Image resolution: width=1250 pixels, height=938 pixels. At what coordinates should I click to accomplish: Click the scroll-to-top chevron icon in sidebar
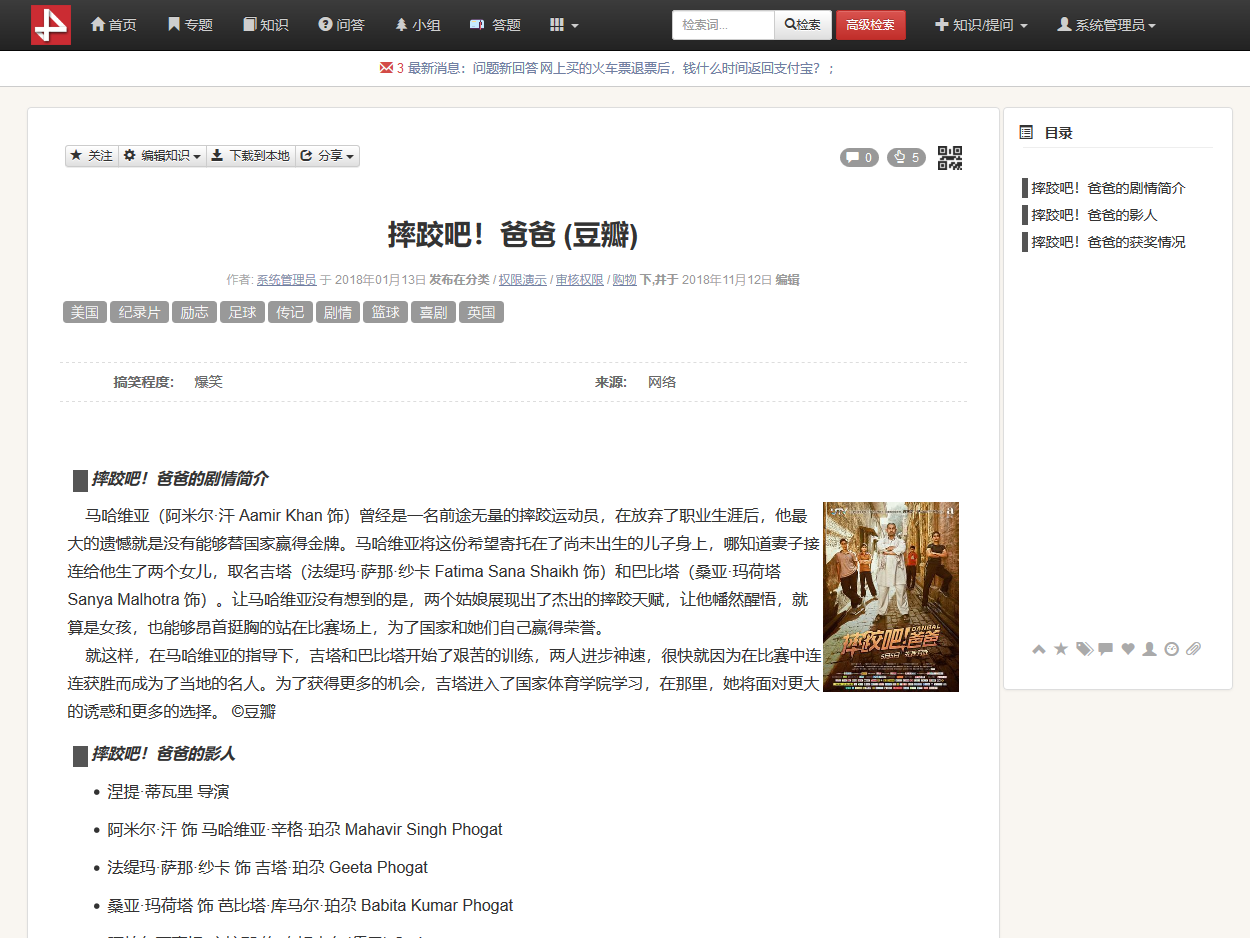tap(1039, 649)
